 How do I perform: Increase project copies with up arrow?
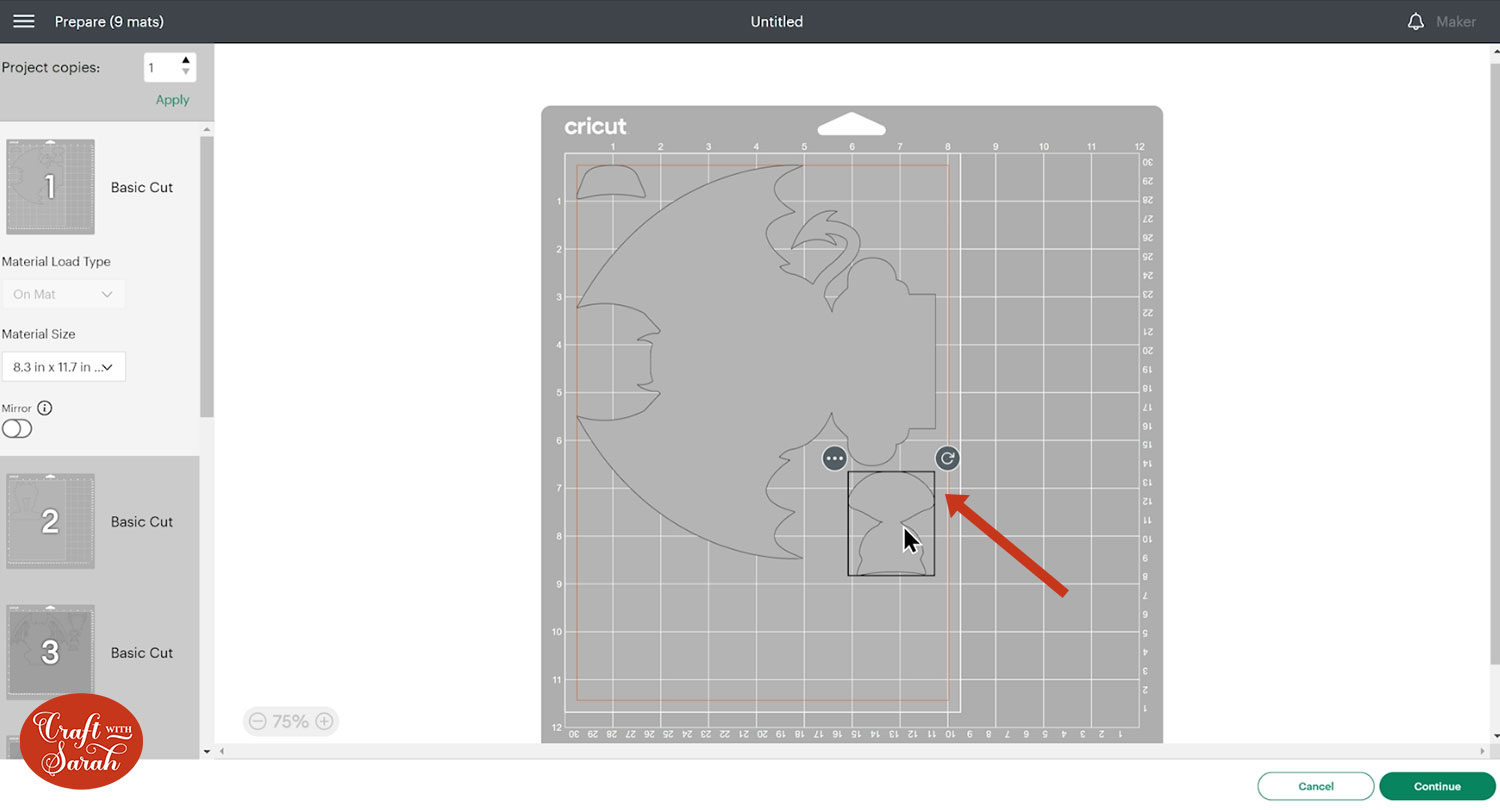click(x=186, y=61)
